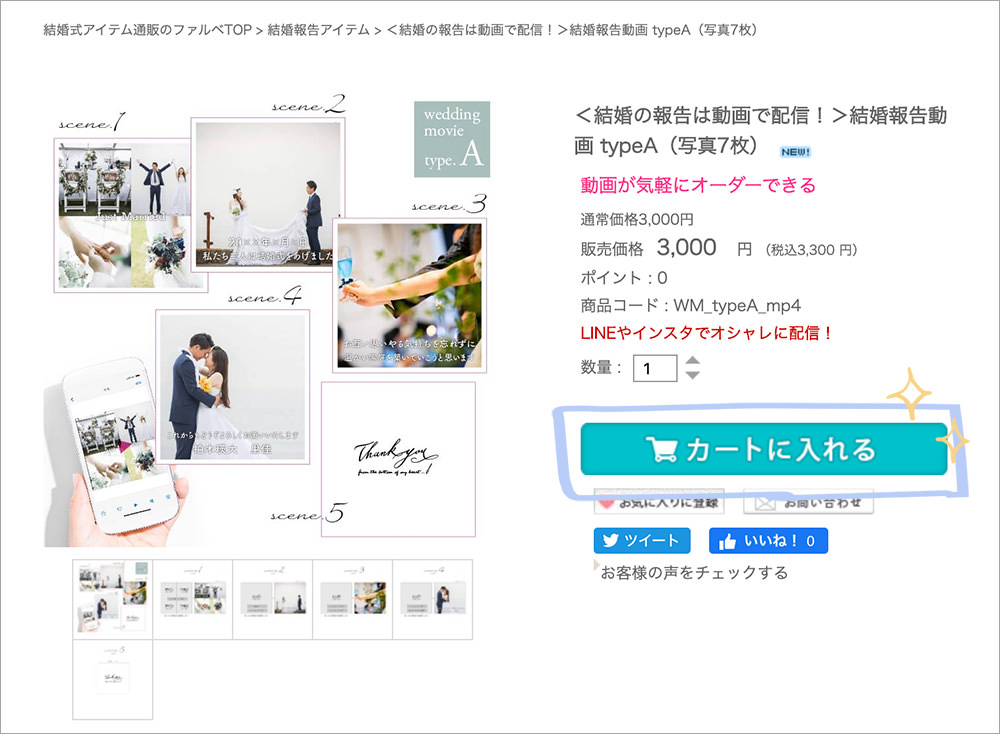Like the product with the Facebook いいね button

point(768,541)
